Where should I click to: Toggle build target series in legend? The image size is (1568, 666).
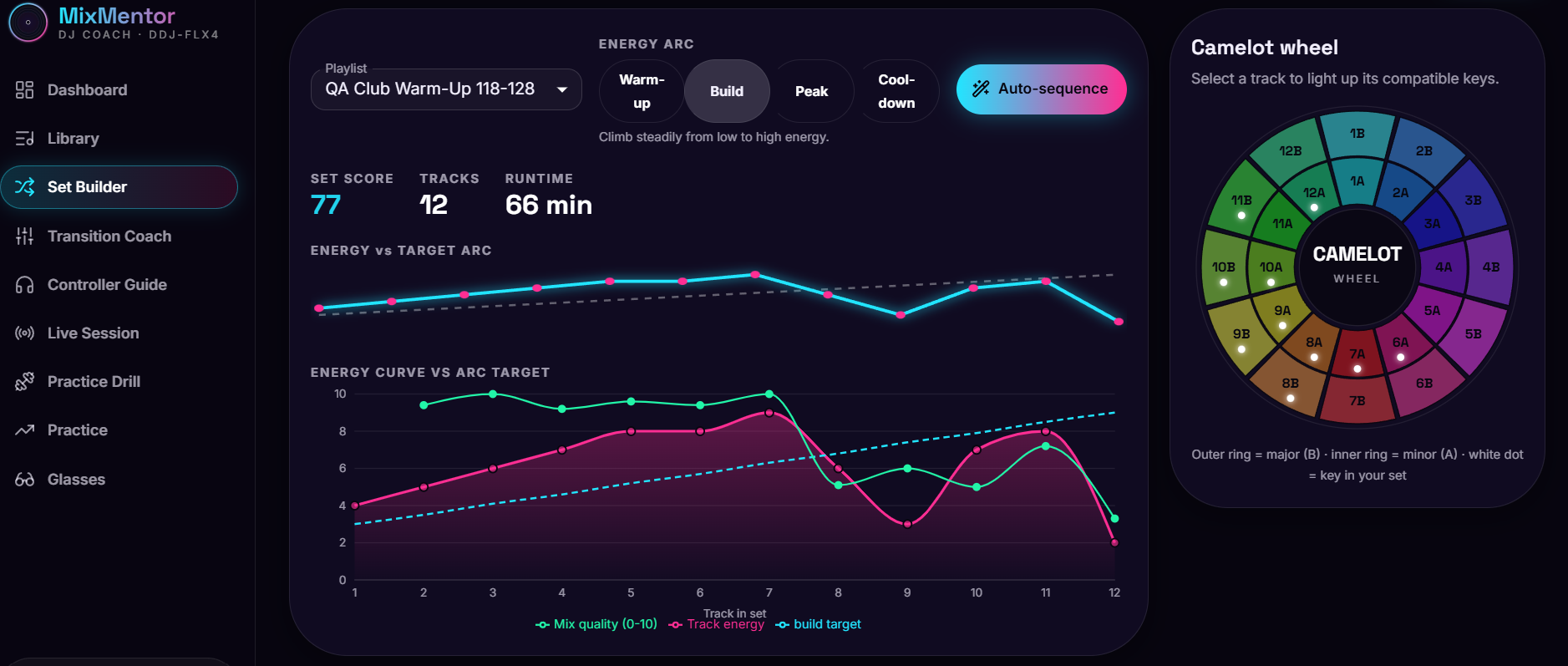818,624
